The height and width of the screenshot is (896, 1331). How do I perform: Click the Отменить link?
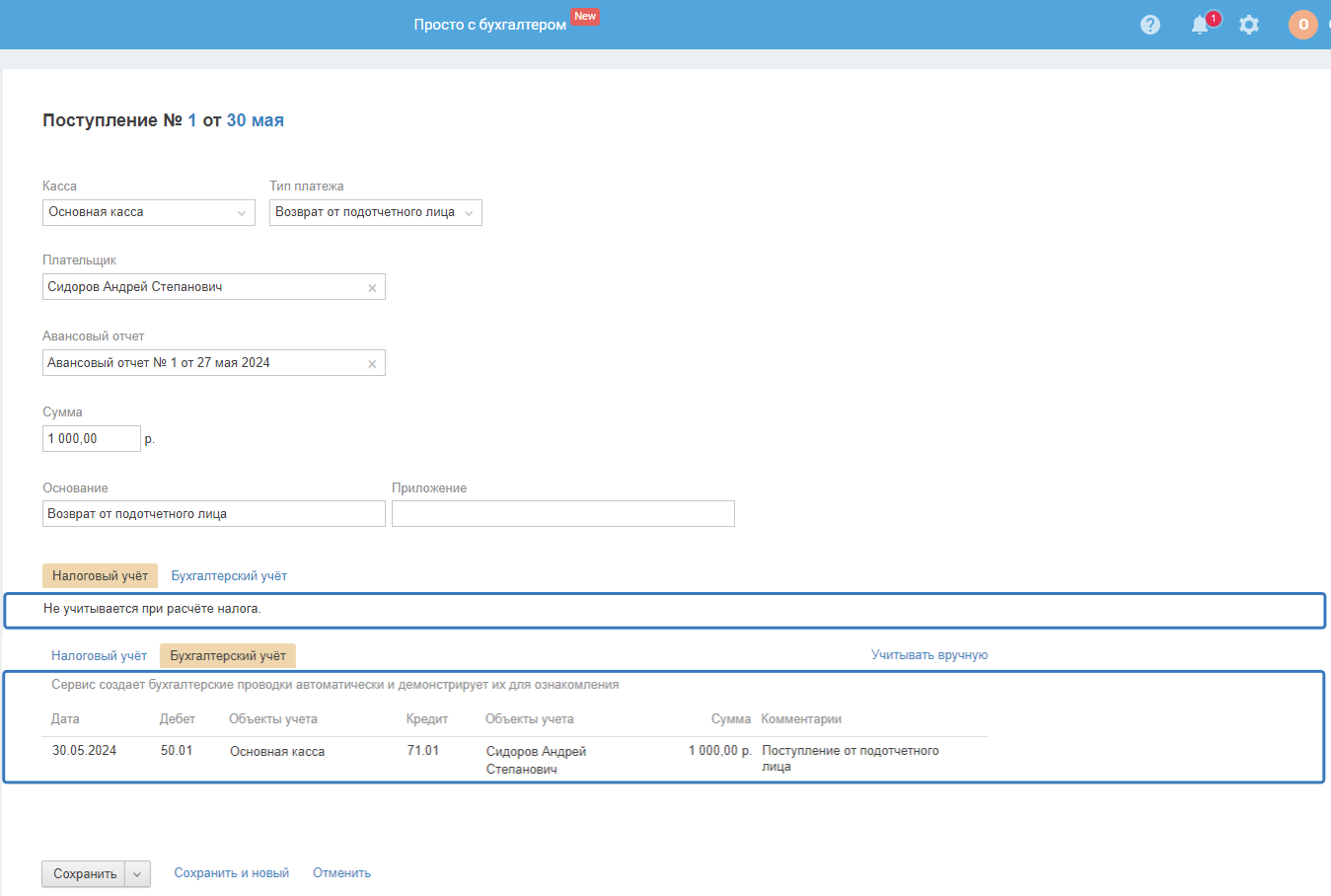[x=341, y=873]
